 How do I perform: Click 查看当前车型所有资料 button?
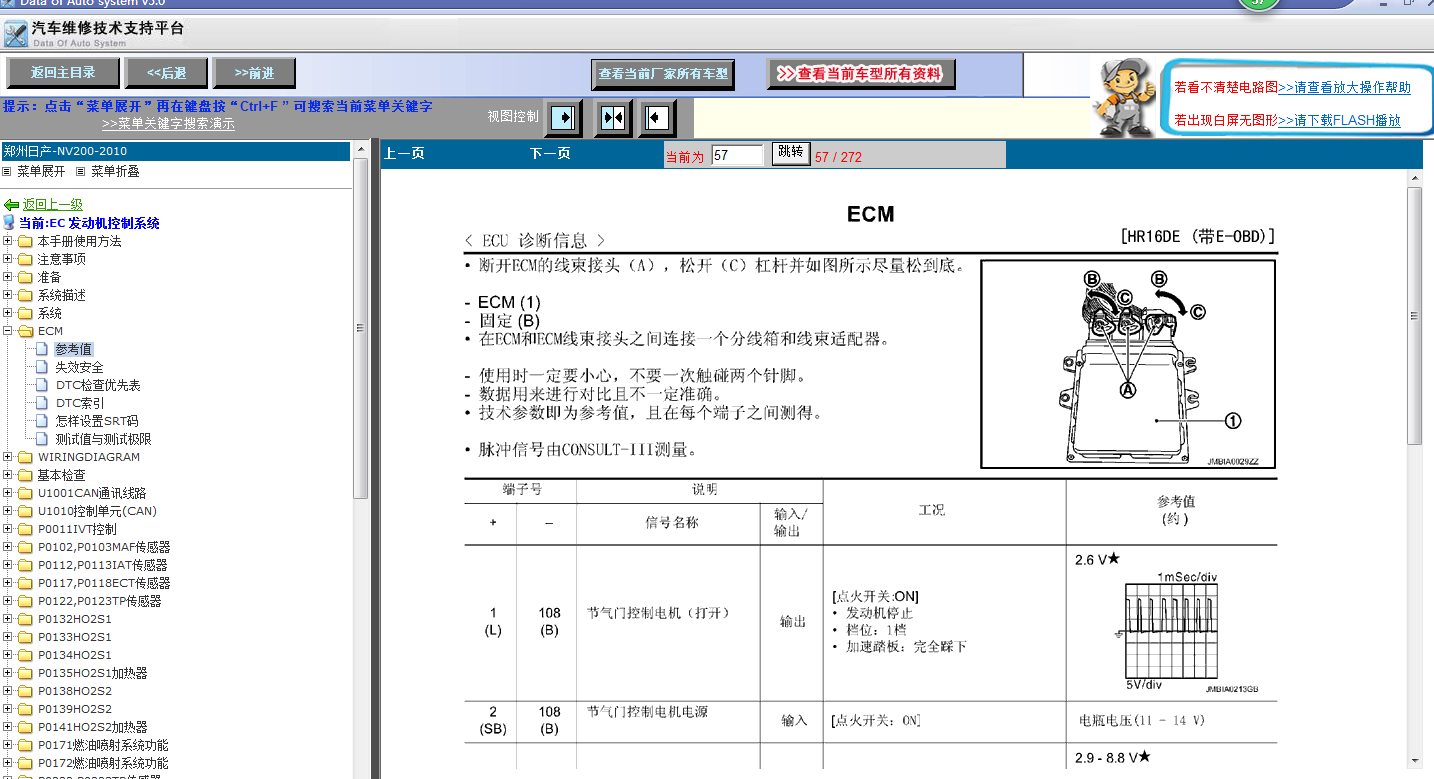[x=861, y=74]
